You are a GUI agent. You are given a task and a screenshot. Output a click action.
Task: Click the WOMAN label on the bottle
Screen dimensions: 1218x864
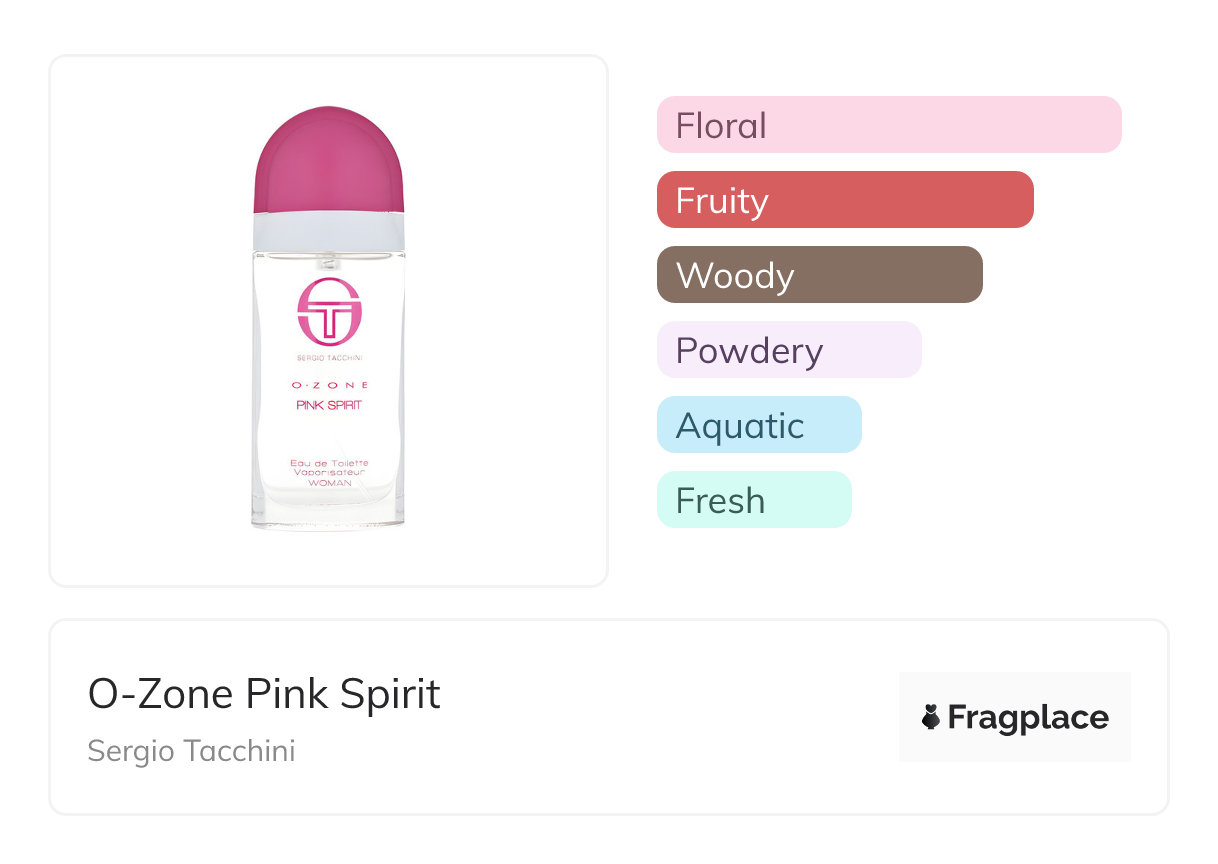329,483
